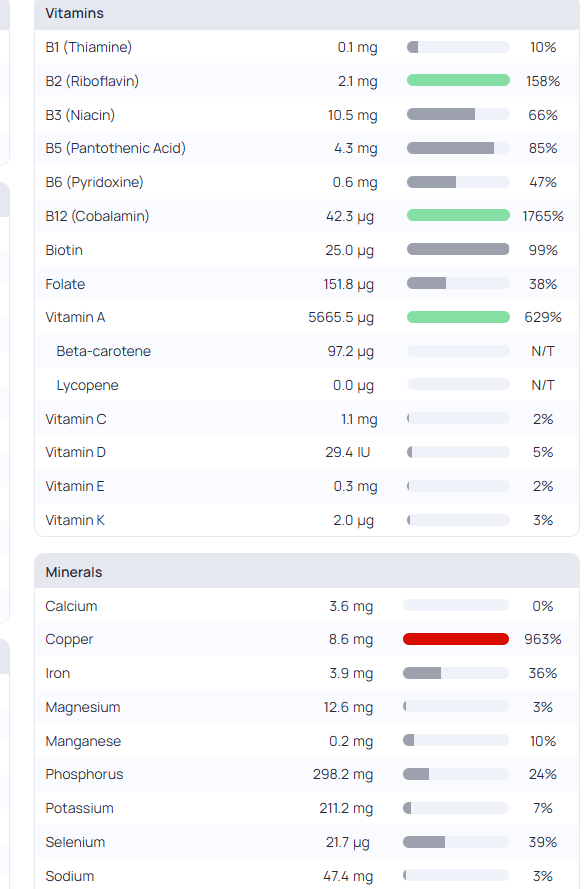Click the Selenium progress bar
The width and height of the screenshot is (588, 889).
[x=456, y=842]
